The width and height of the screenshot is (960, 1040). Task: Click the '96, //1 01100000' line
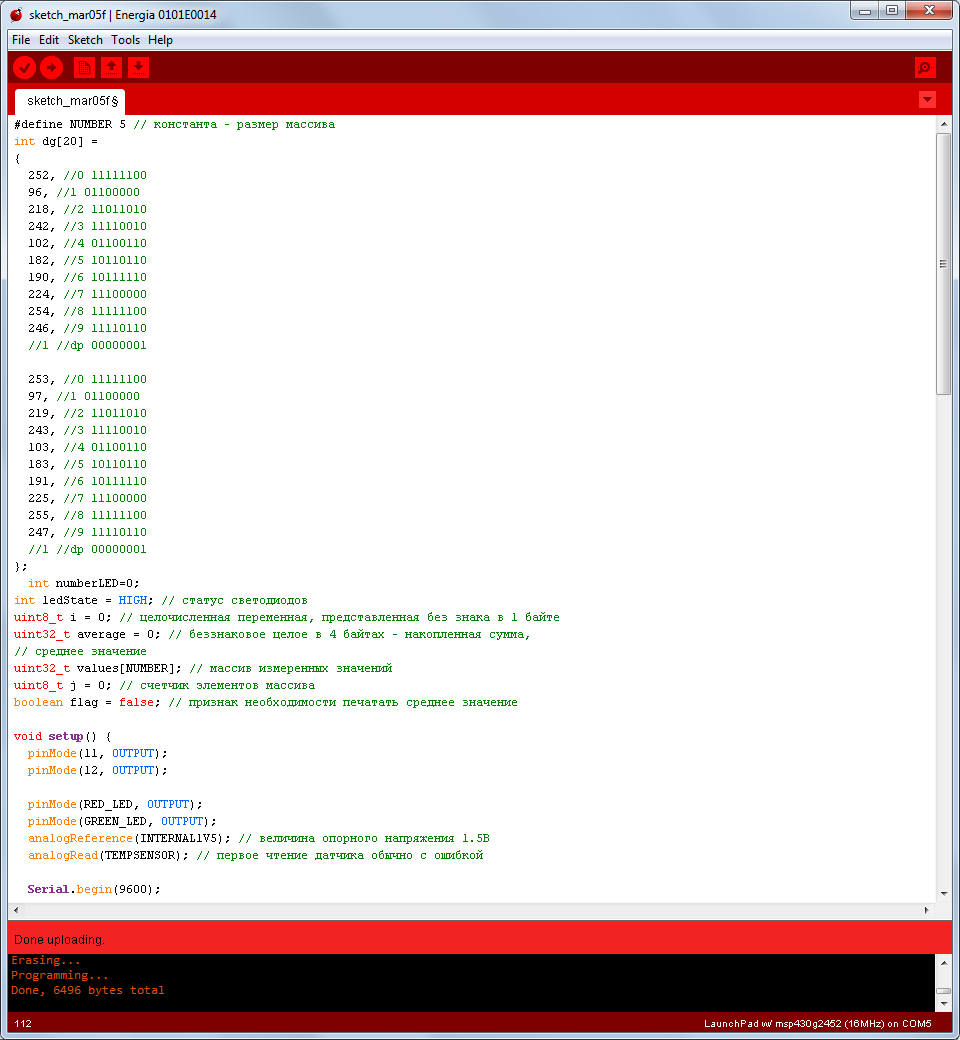click(x=84, y=193)
